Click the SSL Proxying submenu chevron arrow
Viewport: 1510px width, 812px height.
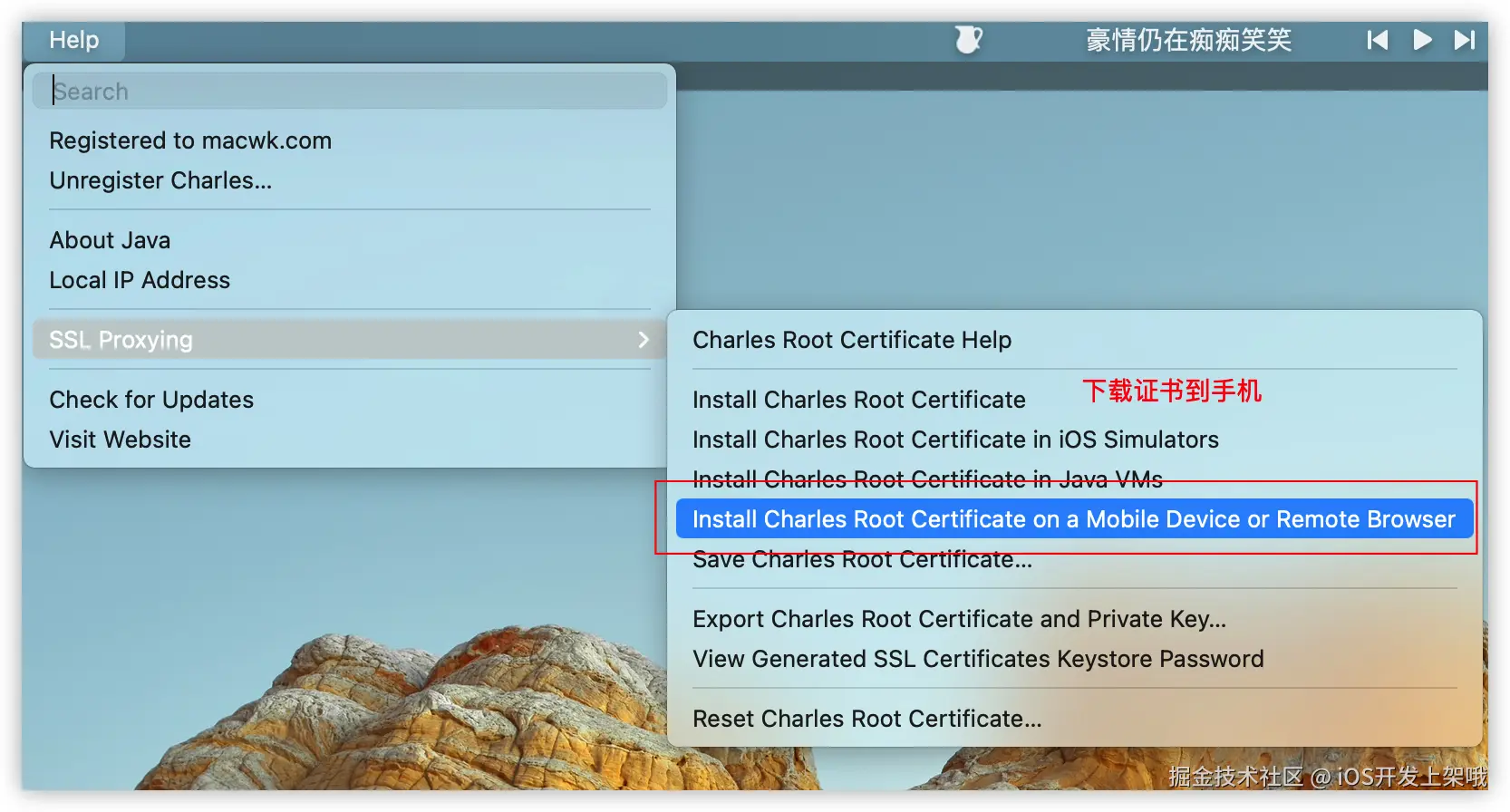point(644,340)
